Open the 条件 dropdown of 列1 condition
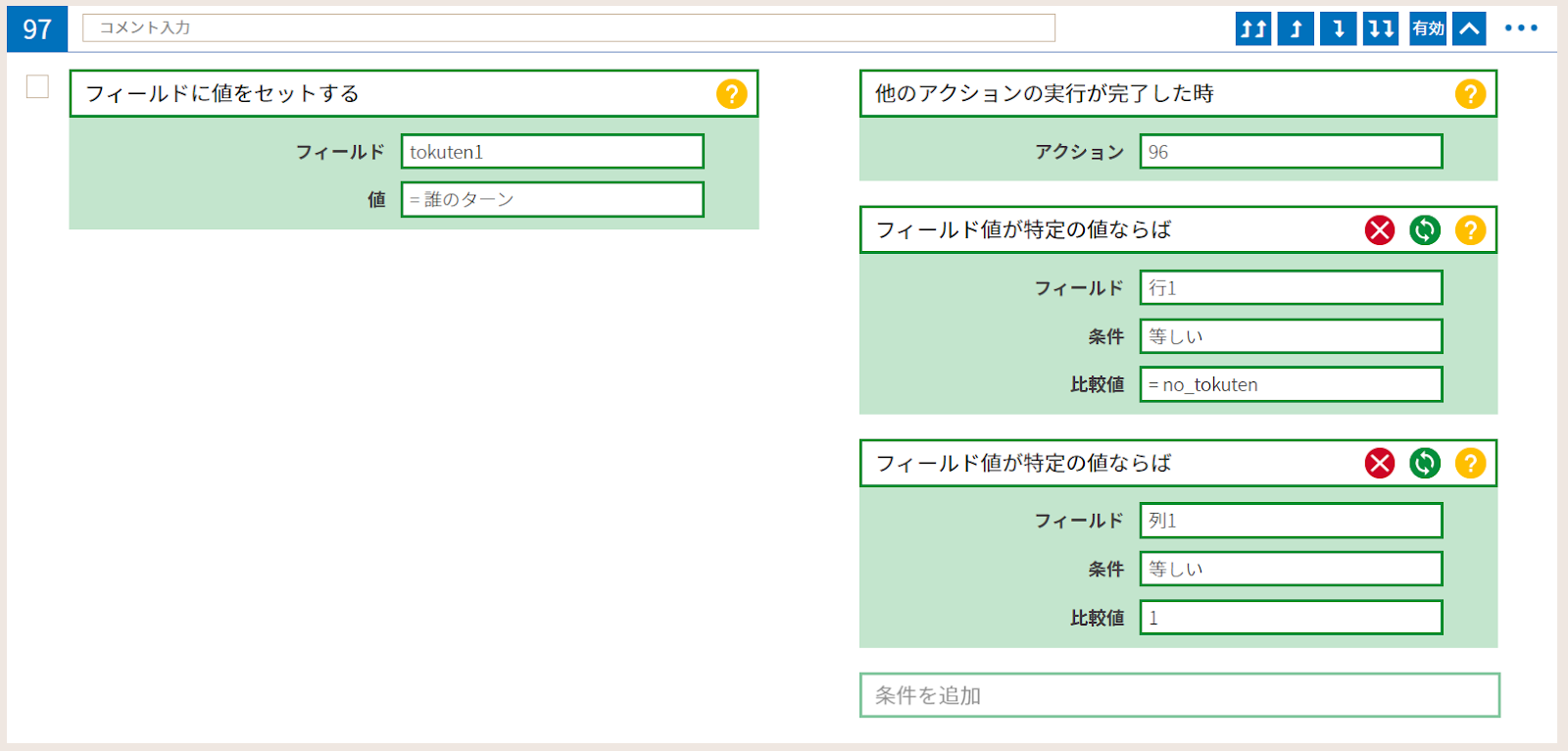The width and height of the screenshot is (1568, 751). pos(1291,569)
